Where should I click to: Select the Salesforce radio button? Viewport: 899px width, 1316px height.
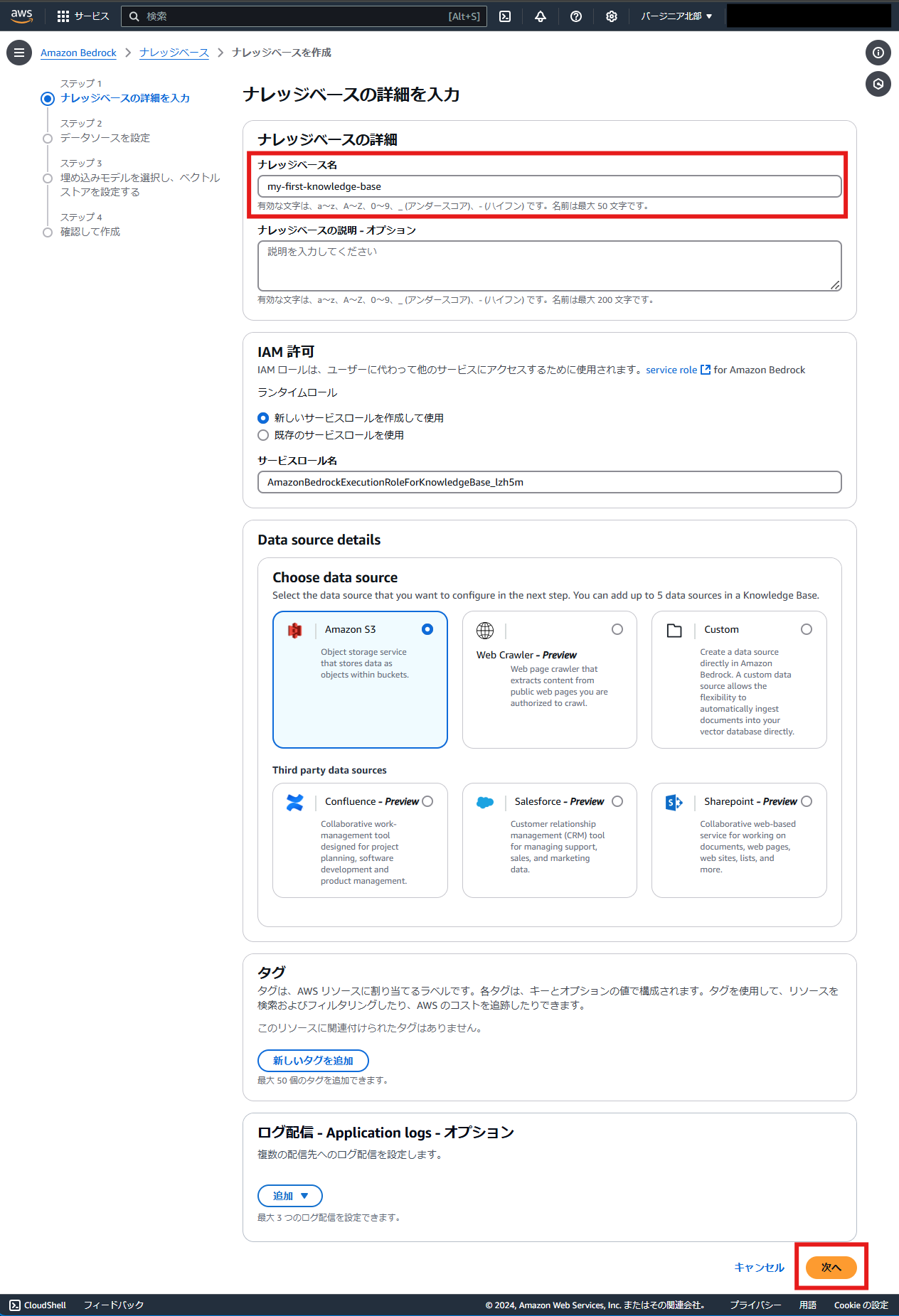[x=617, y=801]
